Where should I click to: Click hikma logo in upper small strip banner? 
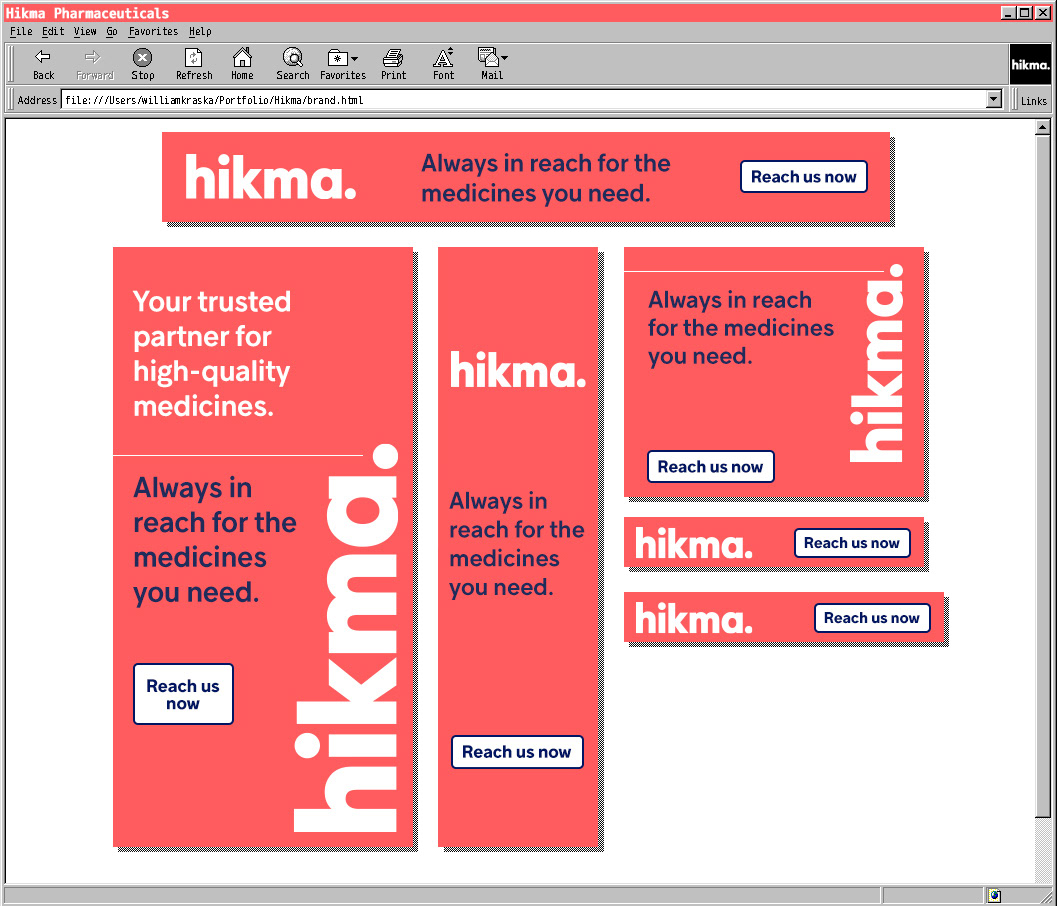694,543
